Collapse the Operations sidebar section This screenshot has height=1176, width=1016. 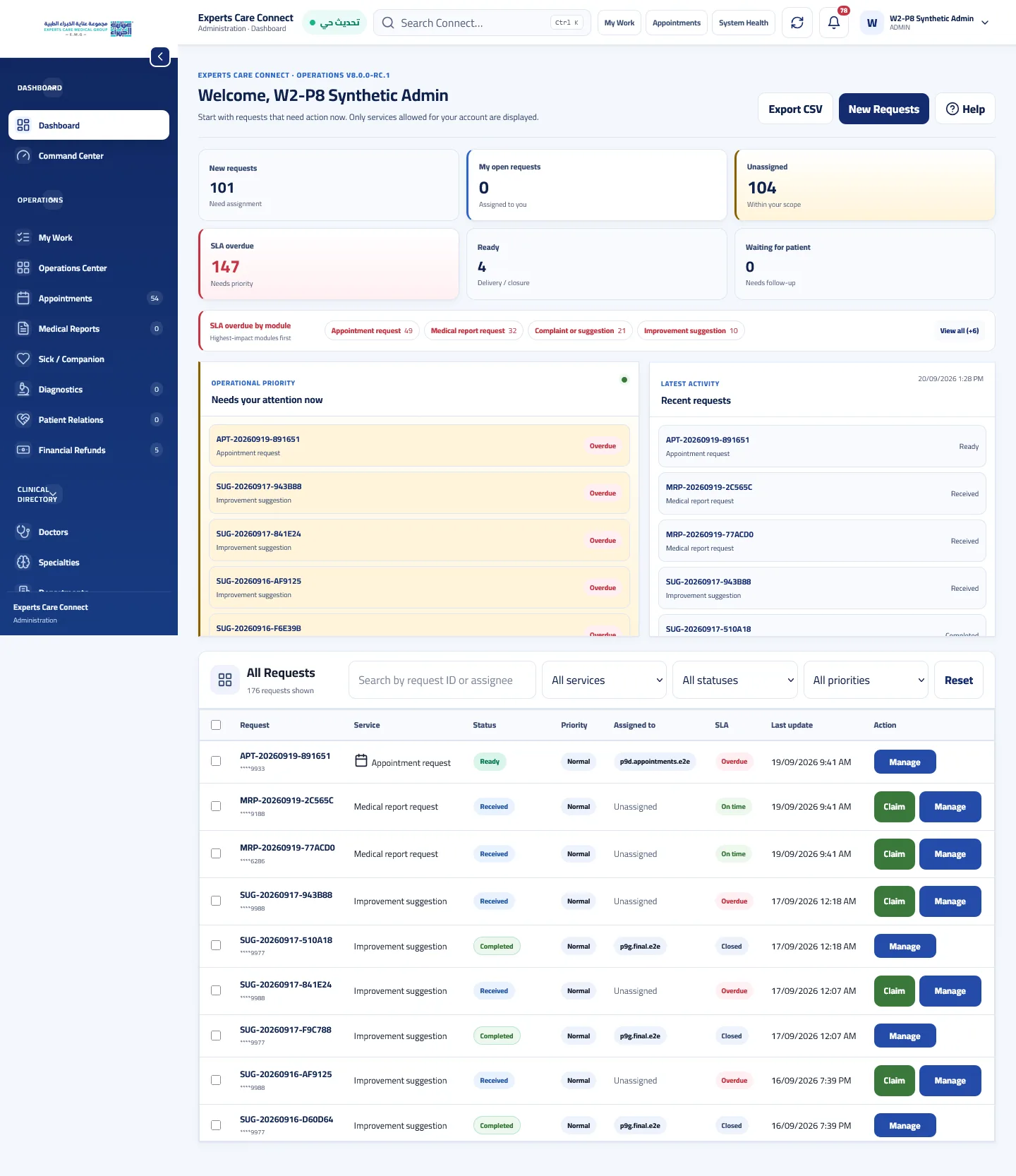click(53, 200)
